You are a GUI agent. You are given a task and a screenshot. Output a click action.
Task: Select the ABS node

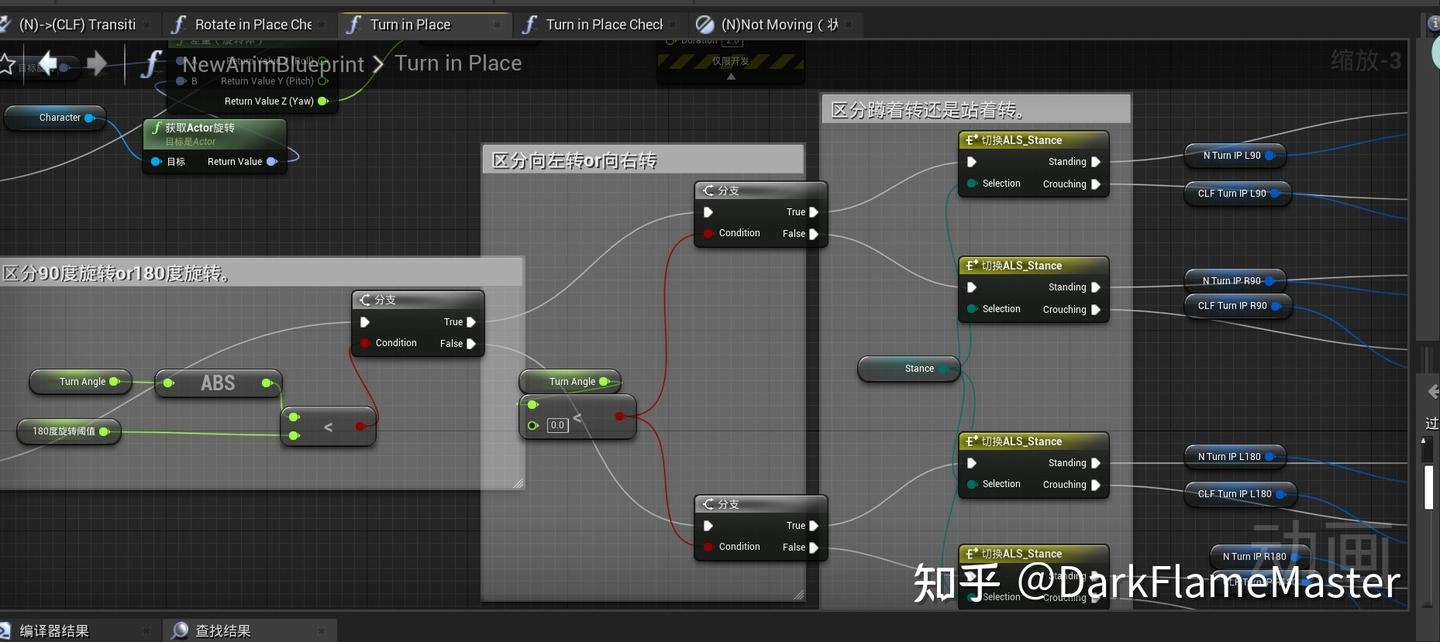tap(218, 383)
